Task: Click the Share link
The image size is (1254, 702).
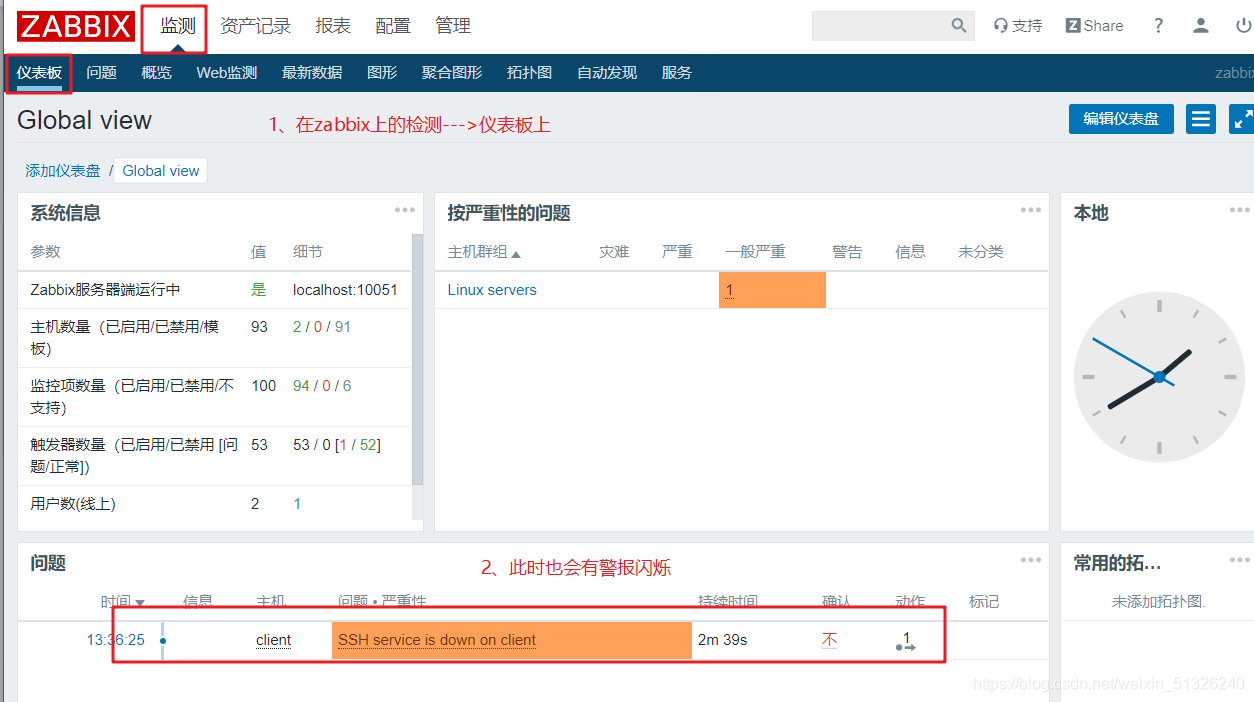Action: point(1094,26)
